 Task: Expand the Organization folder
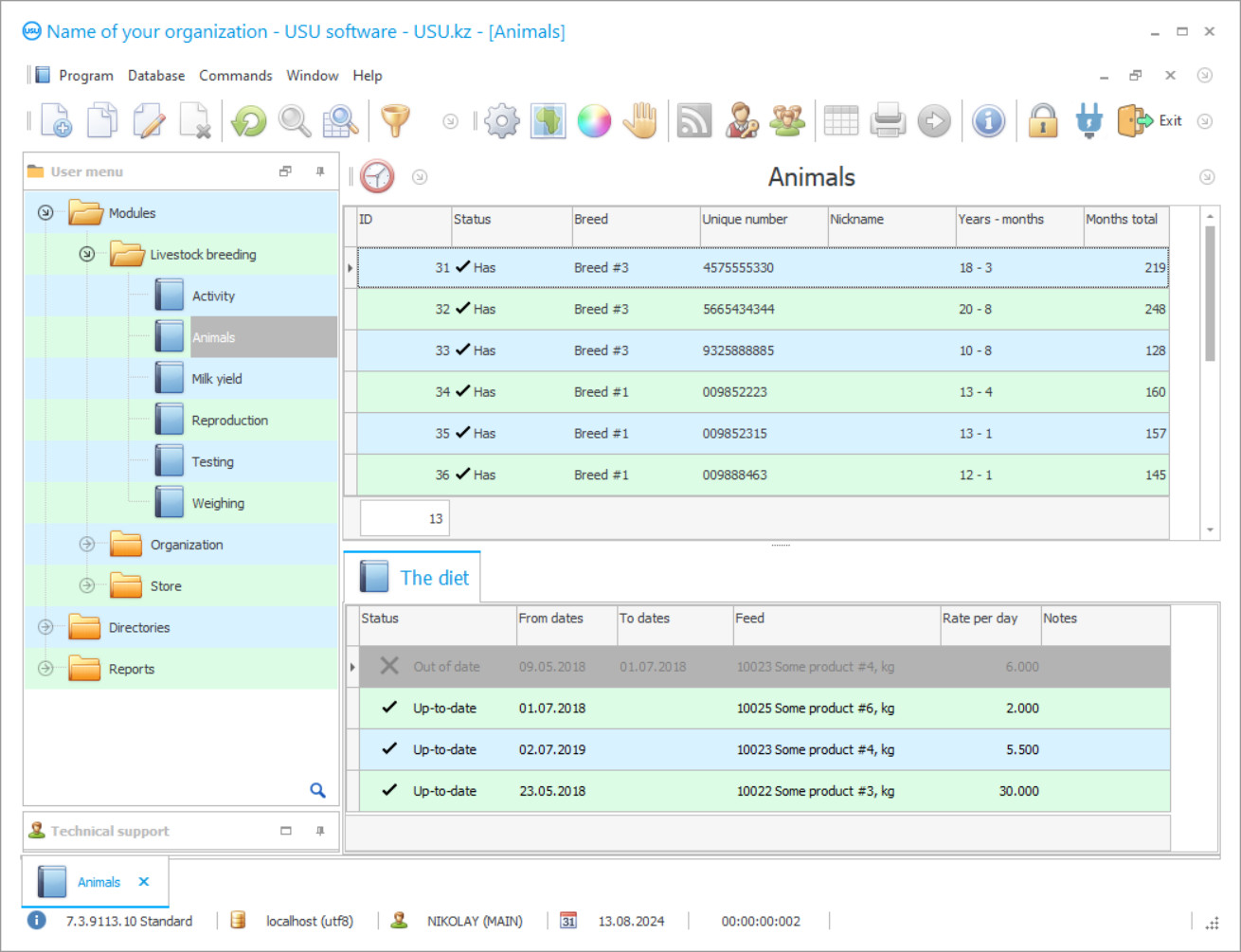(x=86, y=545)
